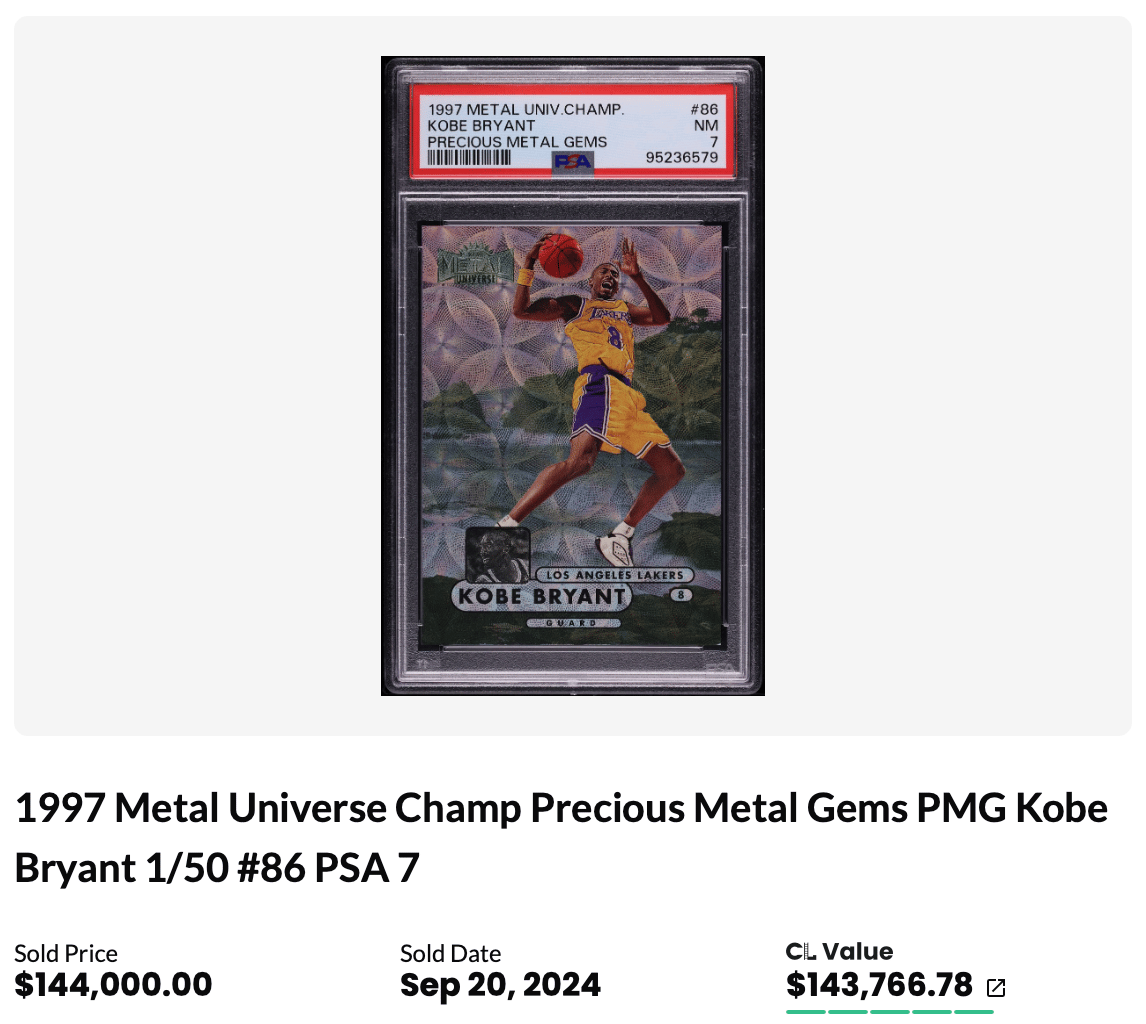Click the KOBE BRYANT nameplate on the card

[x=542, y=596]
